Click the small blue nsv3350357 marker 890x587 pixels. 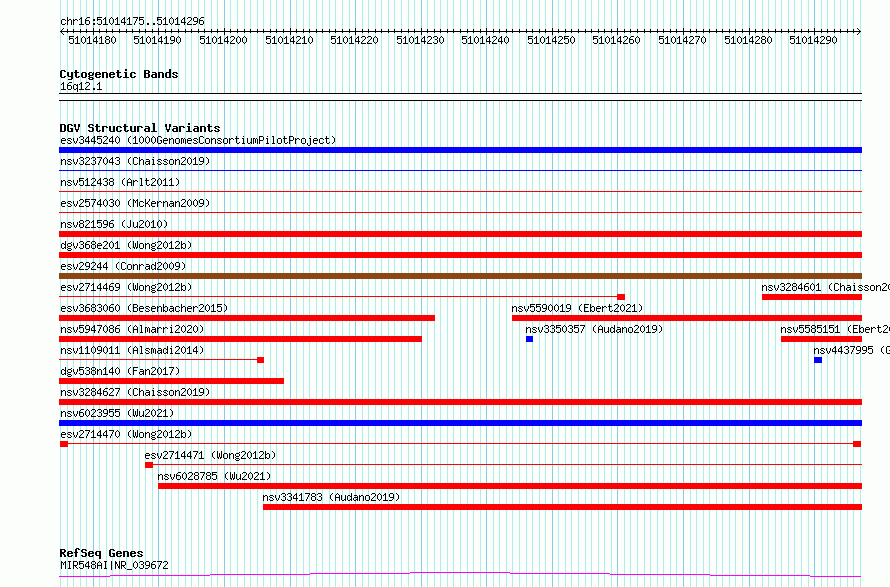[x=530, y=339]
